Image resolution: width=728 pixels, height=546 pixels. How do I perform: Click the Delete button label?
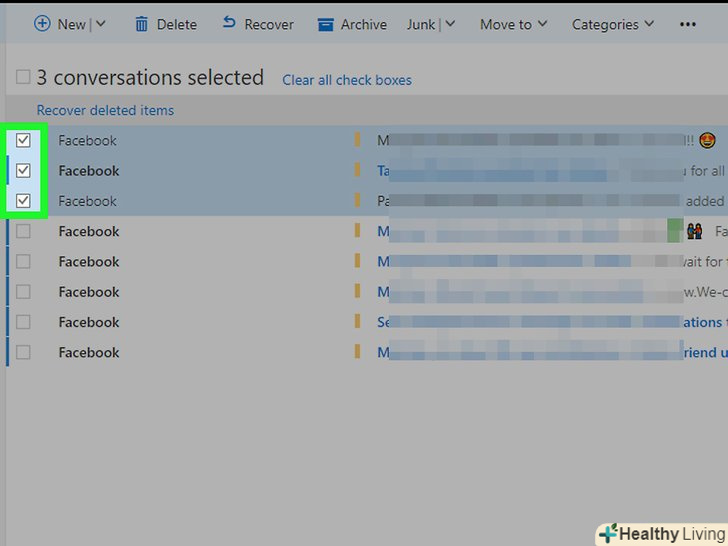[176, 24]
